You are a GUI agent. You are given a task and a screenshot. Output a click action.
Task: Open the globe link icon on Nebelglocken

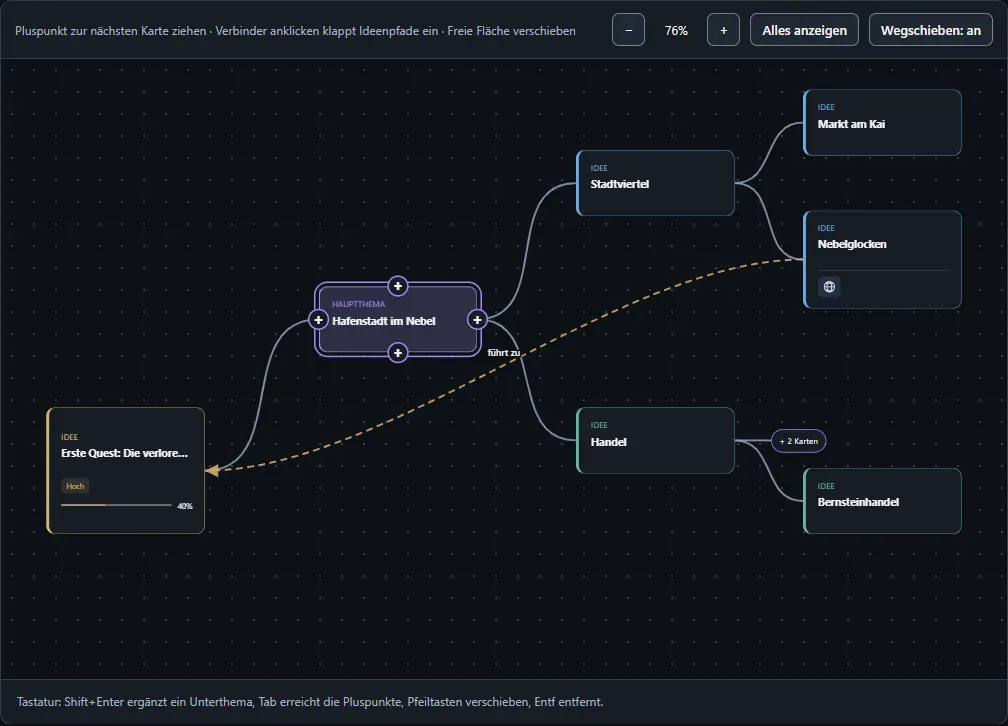[x=829, y=287]
